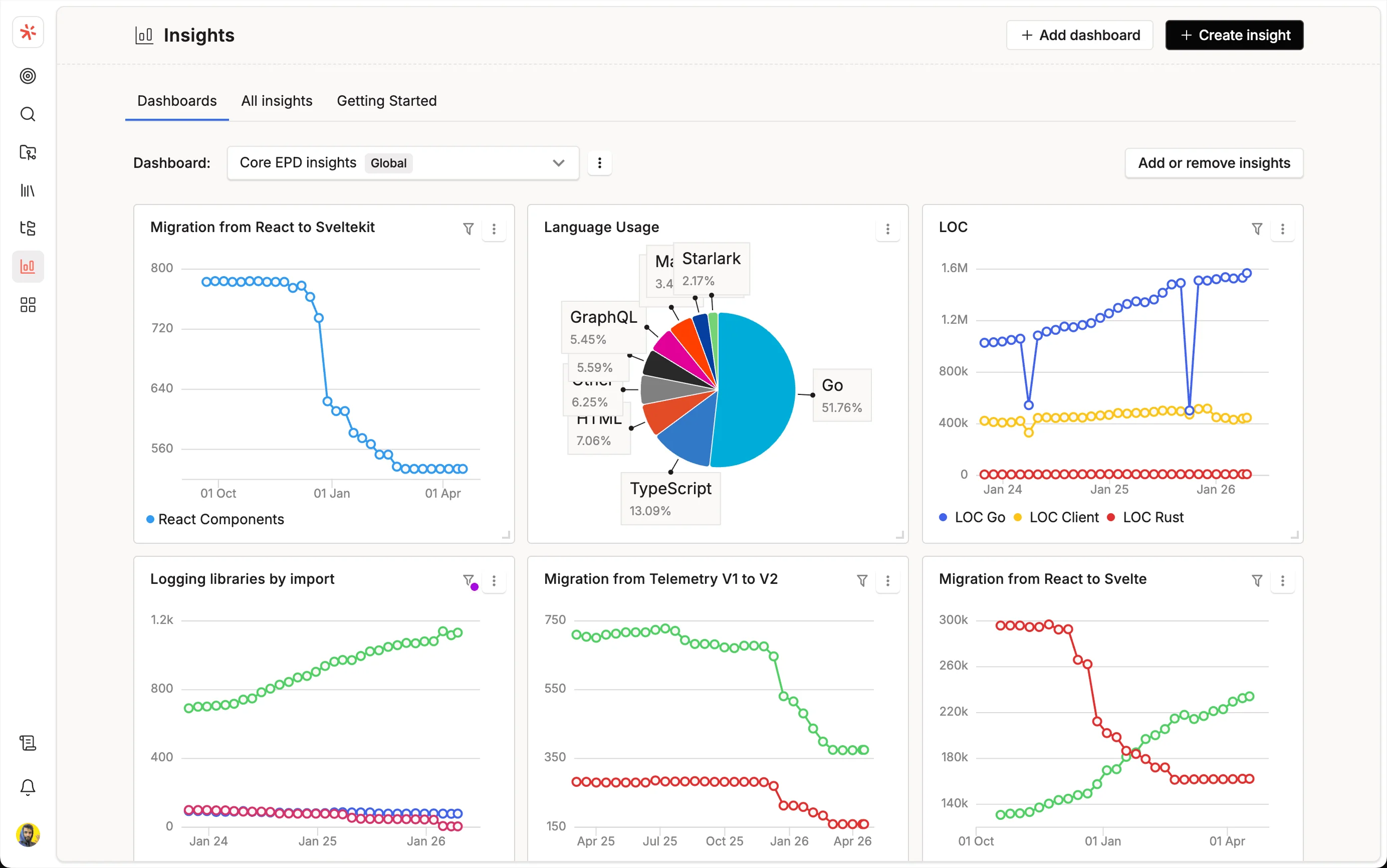Open the filter on the LOC chart
The height and width of the screenshot is (868, 1387).
[x=1257, y=229]
